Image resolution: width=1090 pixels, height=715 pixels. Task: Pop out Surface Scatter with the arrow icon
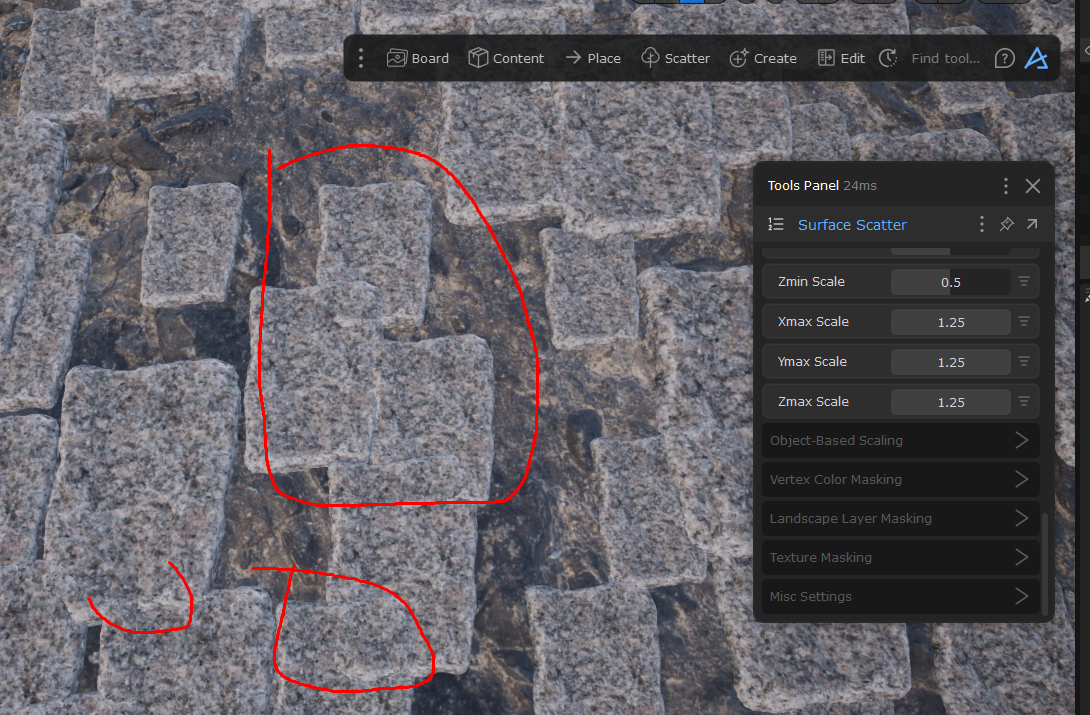1031,224
